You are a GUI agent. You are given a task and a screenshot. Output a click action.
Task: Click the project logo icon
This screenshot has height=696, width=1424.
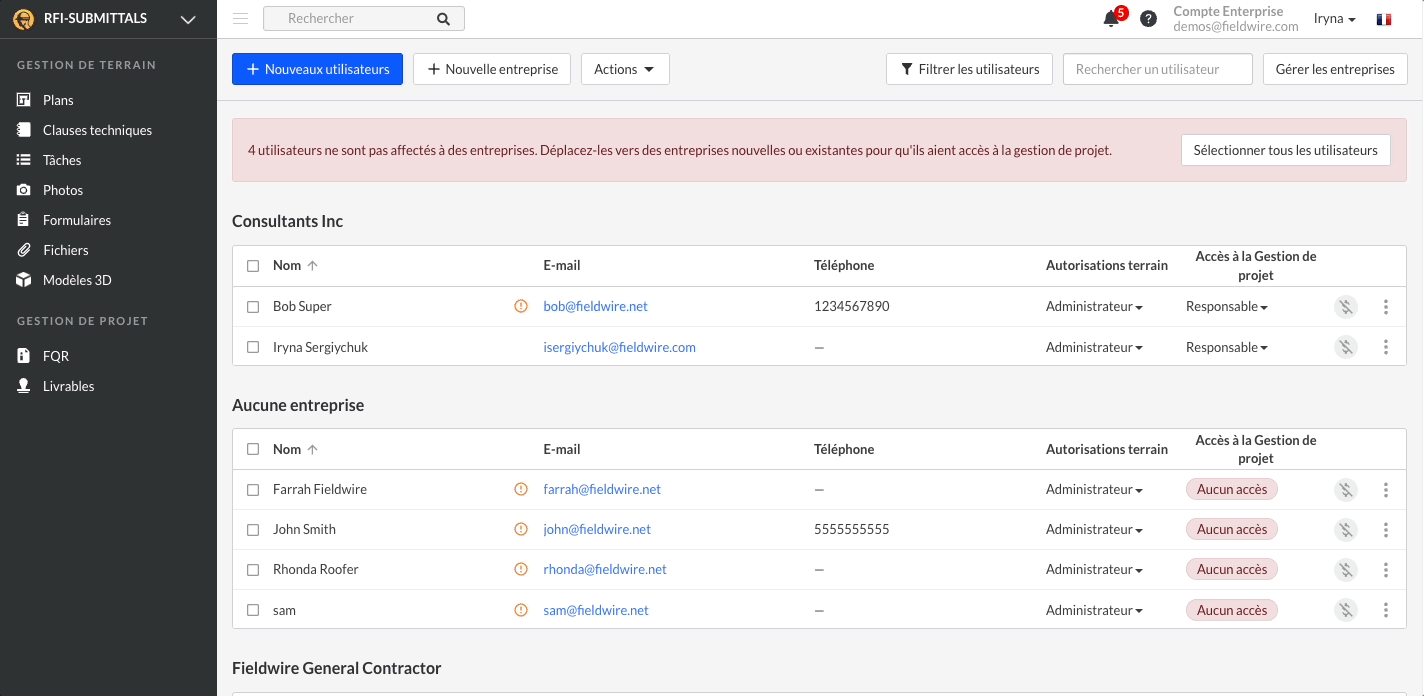click(23, 19)
